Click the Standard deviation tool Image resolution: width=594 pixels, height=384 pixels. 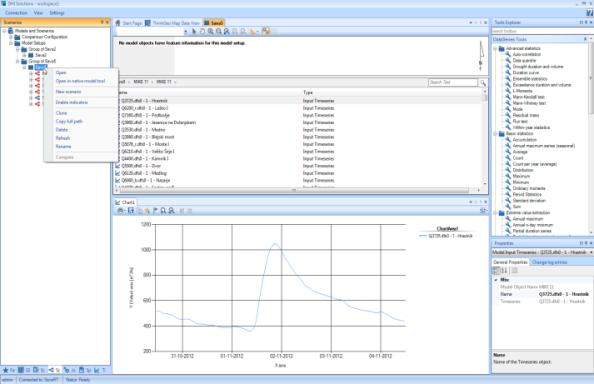point(529,201)
